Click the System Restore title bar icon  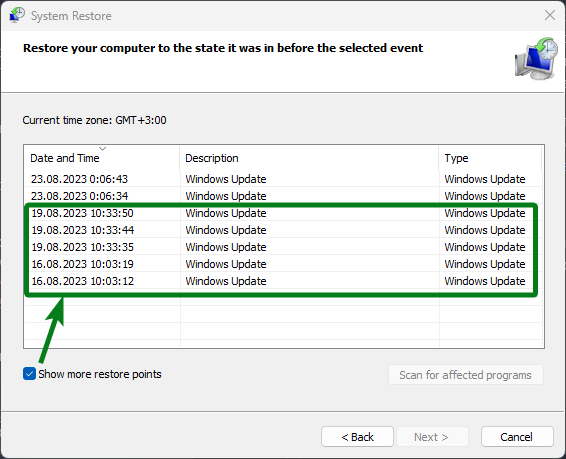coord(17,15)
